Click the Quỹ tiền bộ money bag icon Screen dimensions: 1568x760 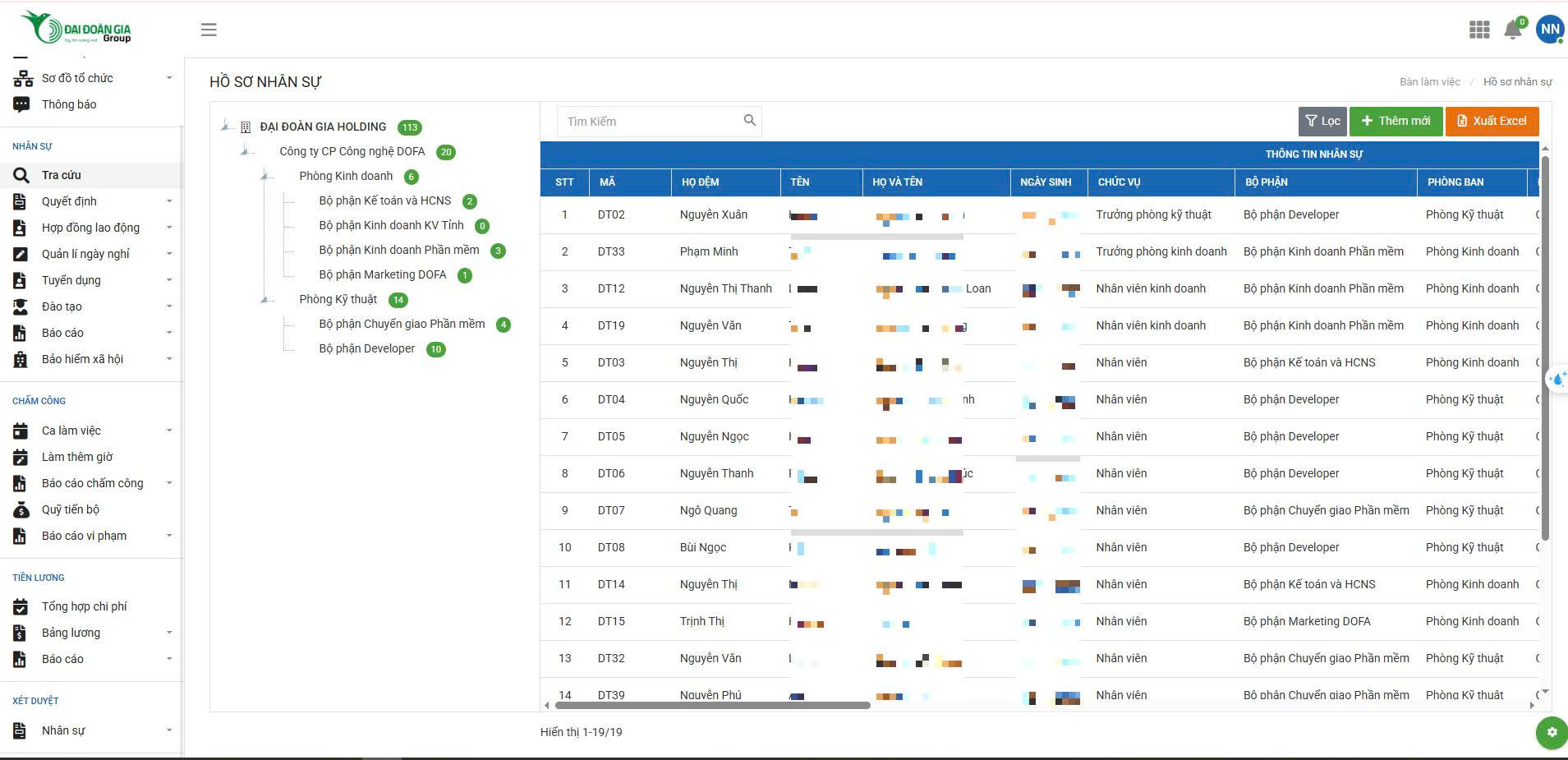click(21, 509)
